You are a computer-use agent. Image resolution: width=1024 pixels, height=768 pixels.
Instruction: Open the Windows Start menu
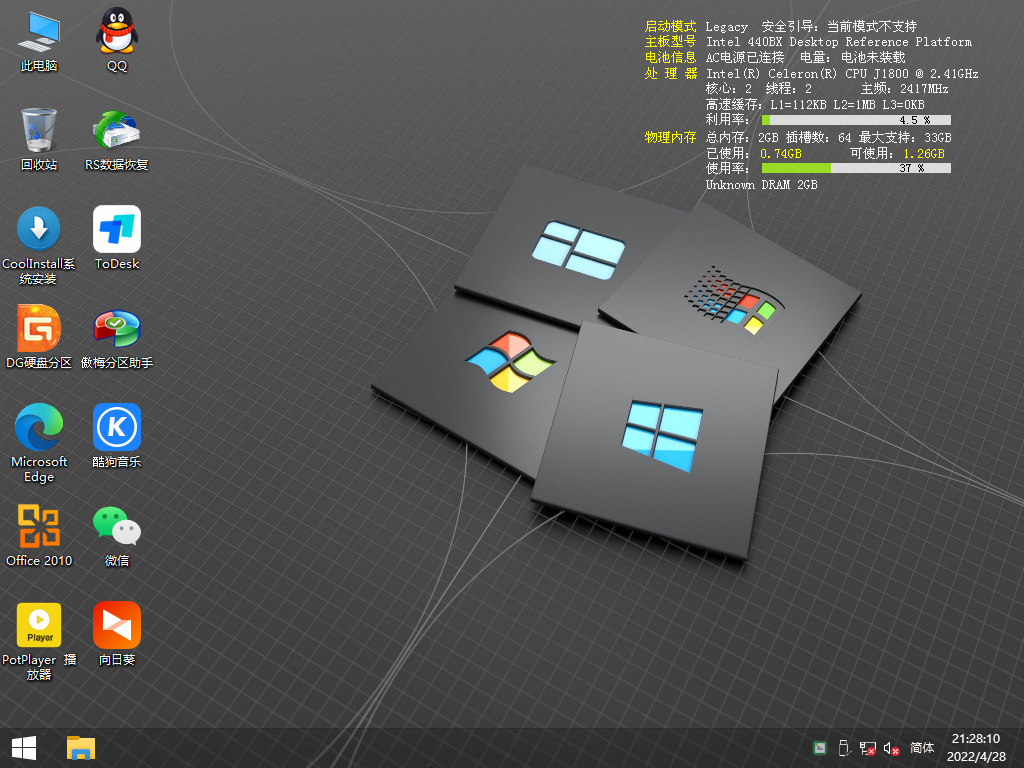pos(24,748)
